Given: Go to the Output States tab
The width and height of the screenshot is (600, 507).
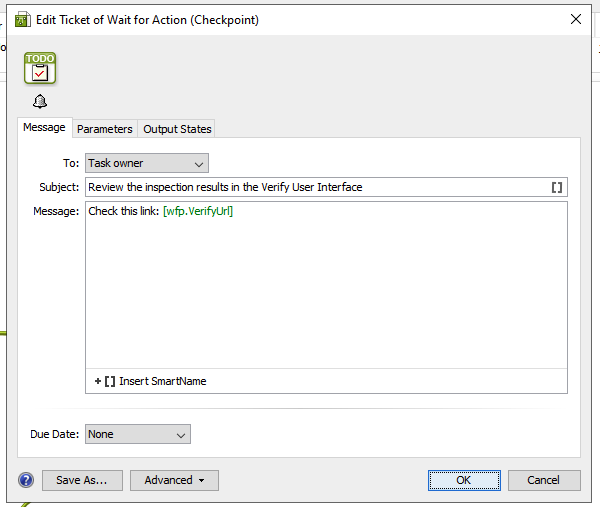Looking at the screenshot, I should [x=177, y=129].
